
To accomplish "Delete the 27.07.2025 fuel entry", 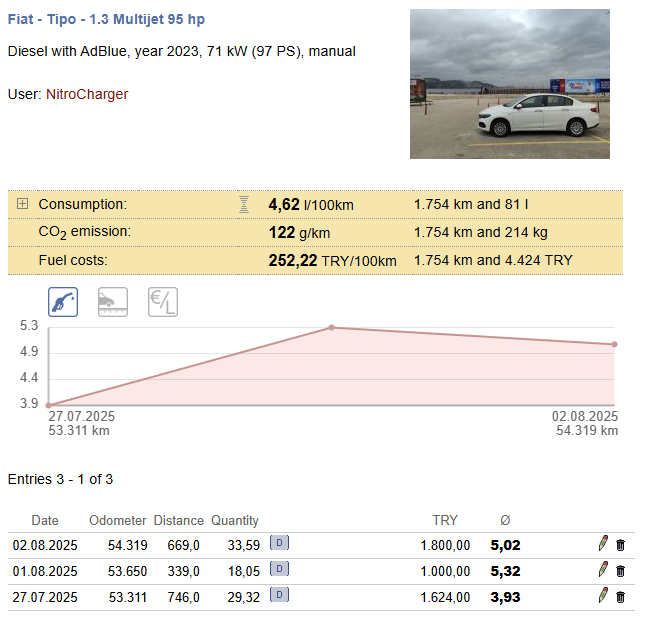I will [x=620, y=597].
